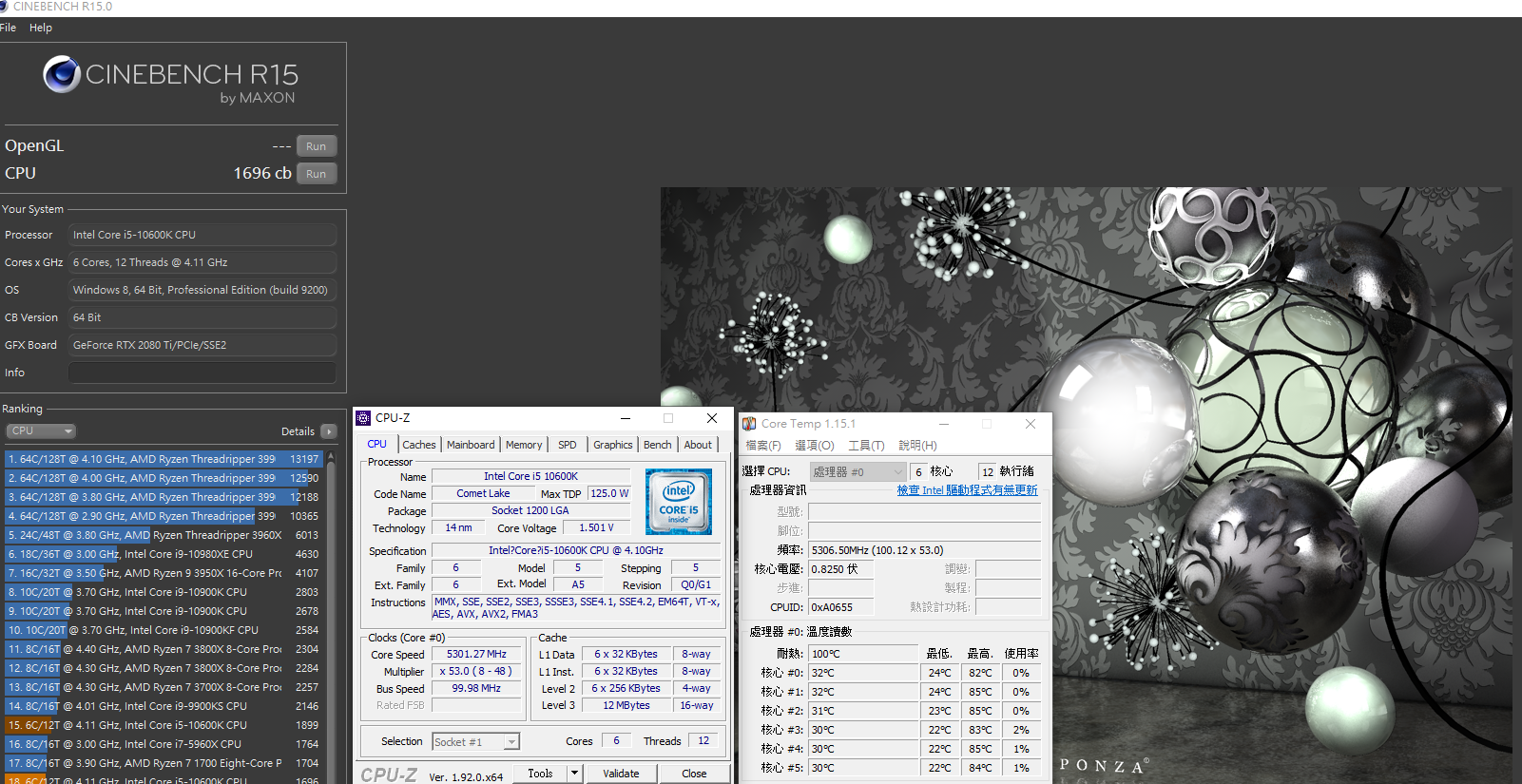The height and width of the screenshot is (784, 1522).
Task: Run the CPU benchmark test
Action: click(317, 174)
